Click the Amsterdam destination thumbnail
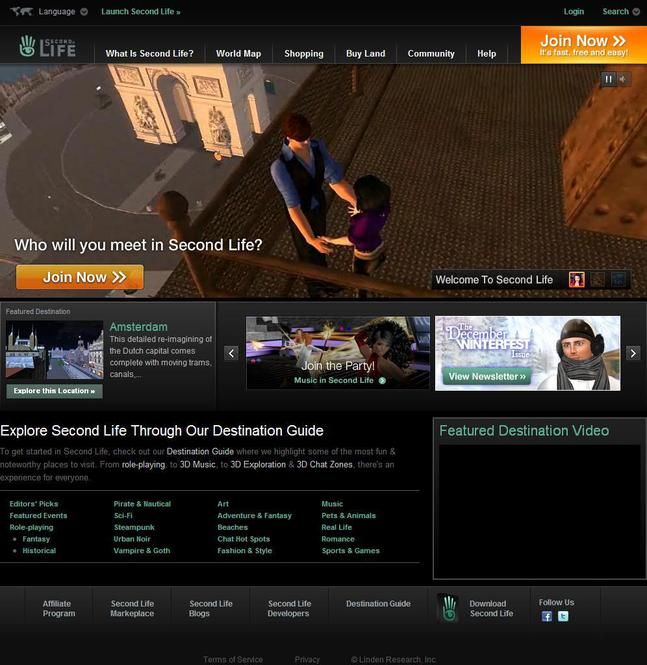This screenshot has height=665, width=647. click(54, 350)
